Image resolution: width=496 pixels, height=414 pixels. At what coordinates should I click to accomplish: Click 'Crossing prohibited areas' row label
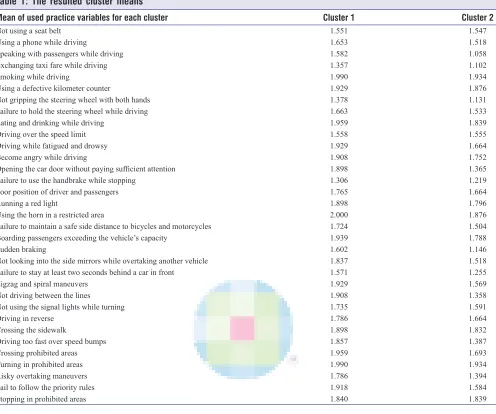point(39,353)
